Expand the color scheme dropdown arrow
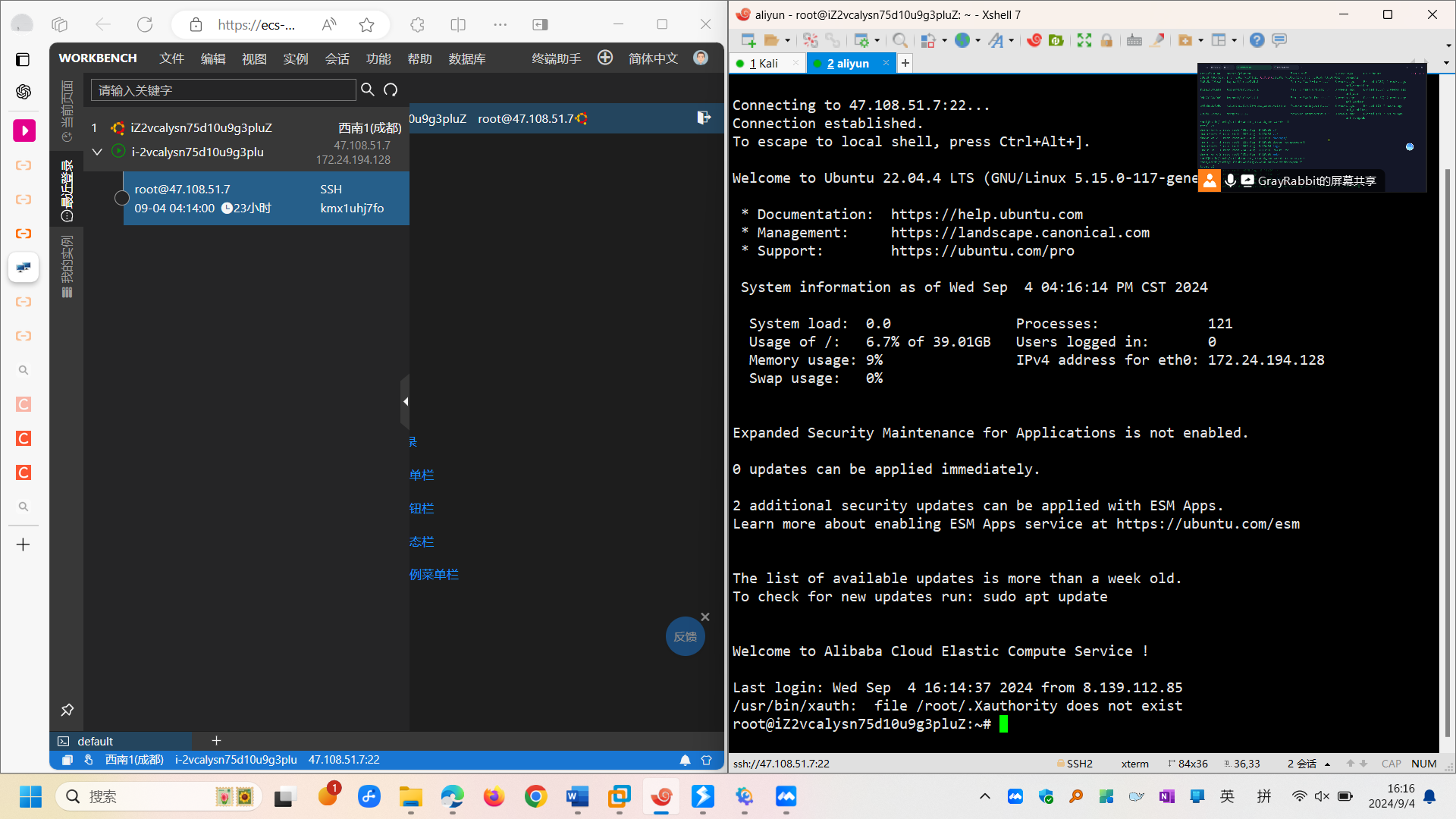The image size is (1456, 819). coord(943,40)
